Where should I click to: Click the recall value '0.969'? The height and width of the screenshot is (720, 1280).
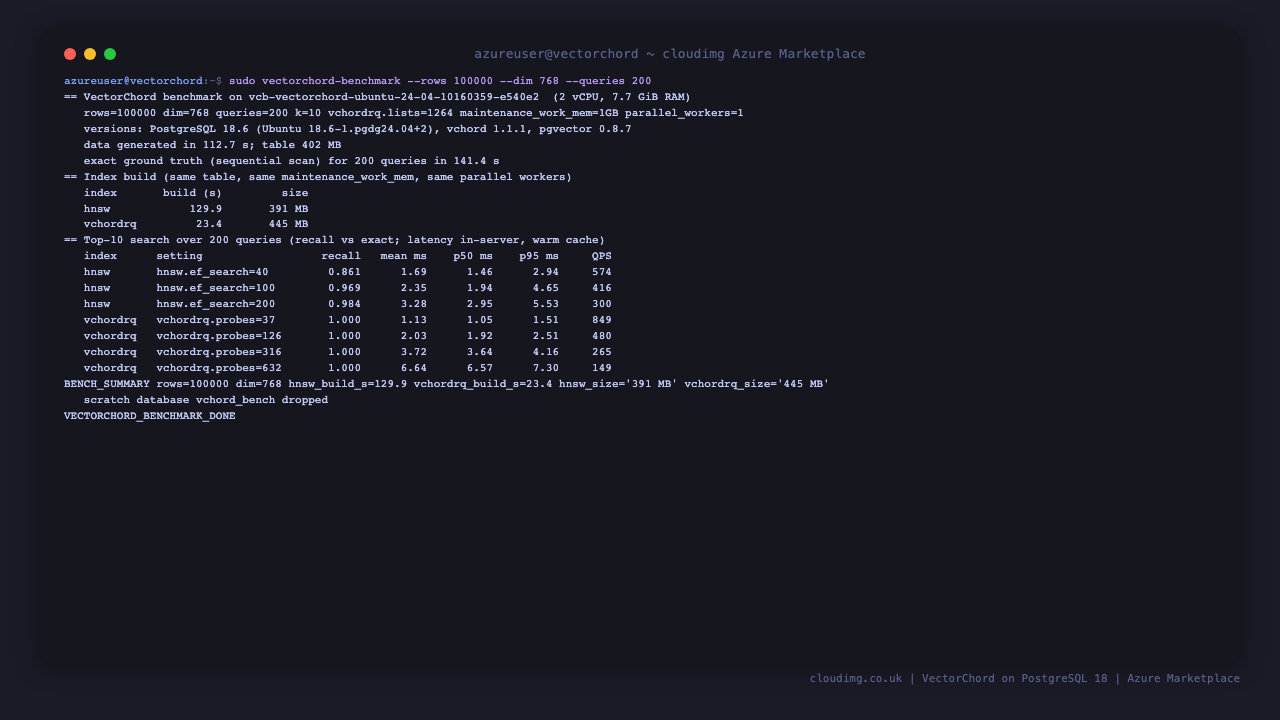pyautogui.click(x=344, y=288)
